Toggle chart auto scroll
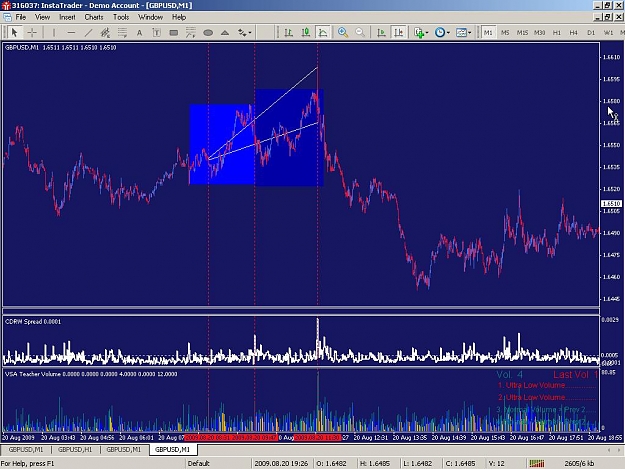The width and height of the screenshot is (625, 469). tap(381, 33)
